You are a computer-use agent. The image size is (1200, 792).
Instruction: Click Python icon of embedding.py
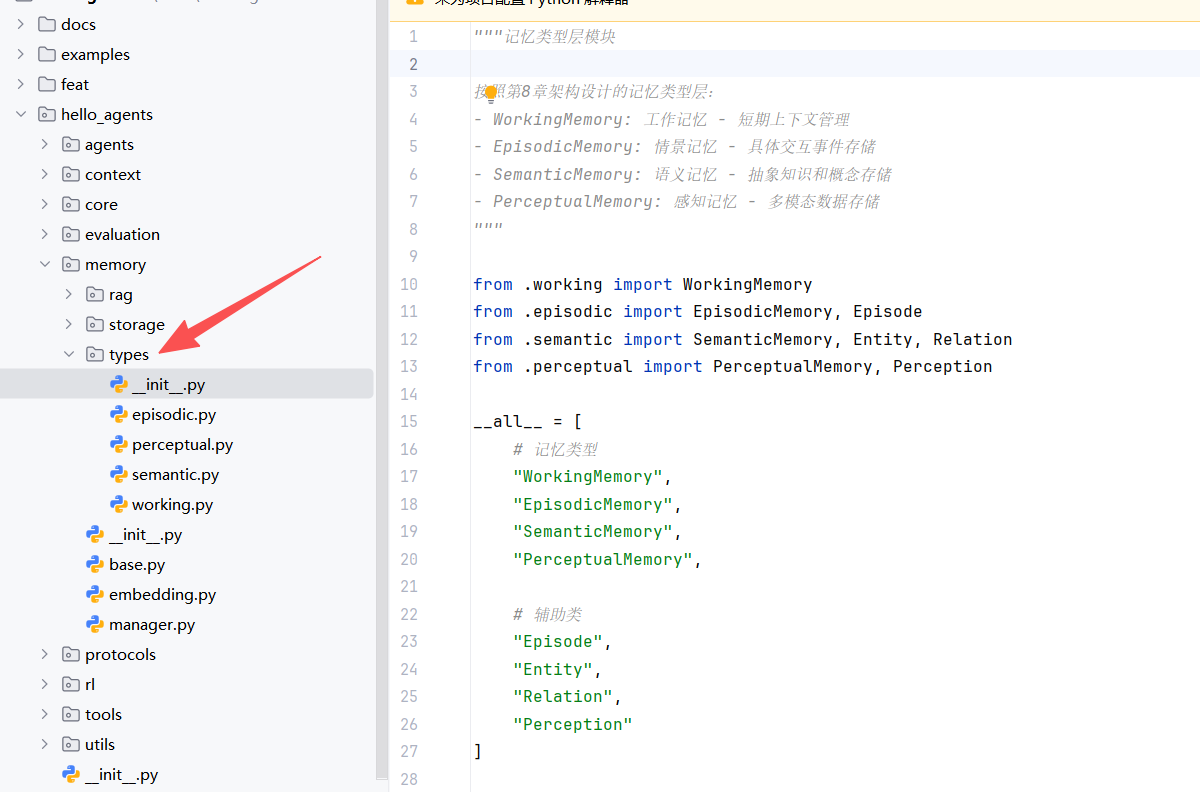pyautogui.click(x=95, y=594)
